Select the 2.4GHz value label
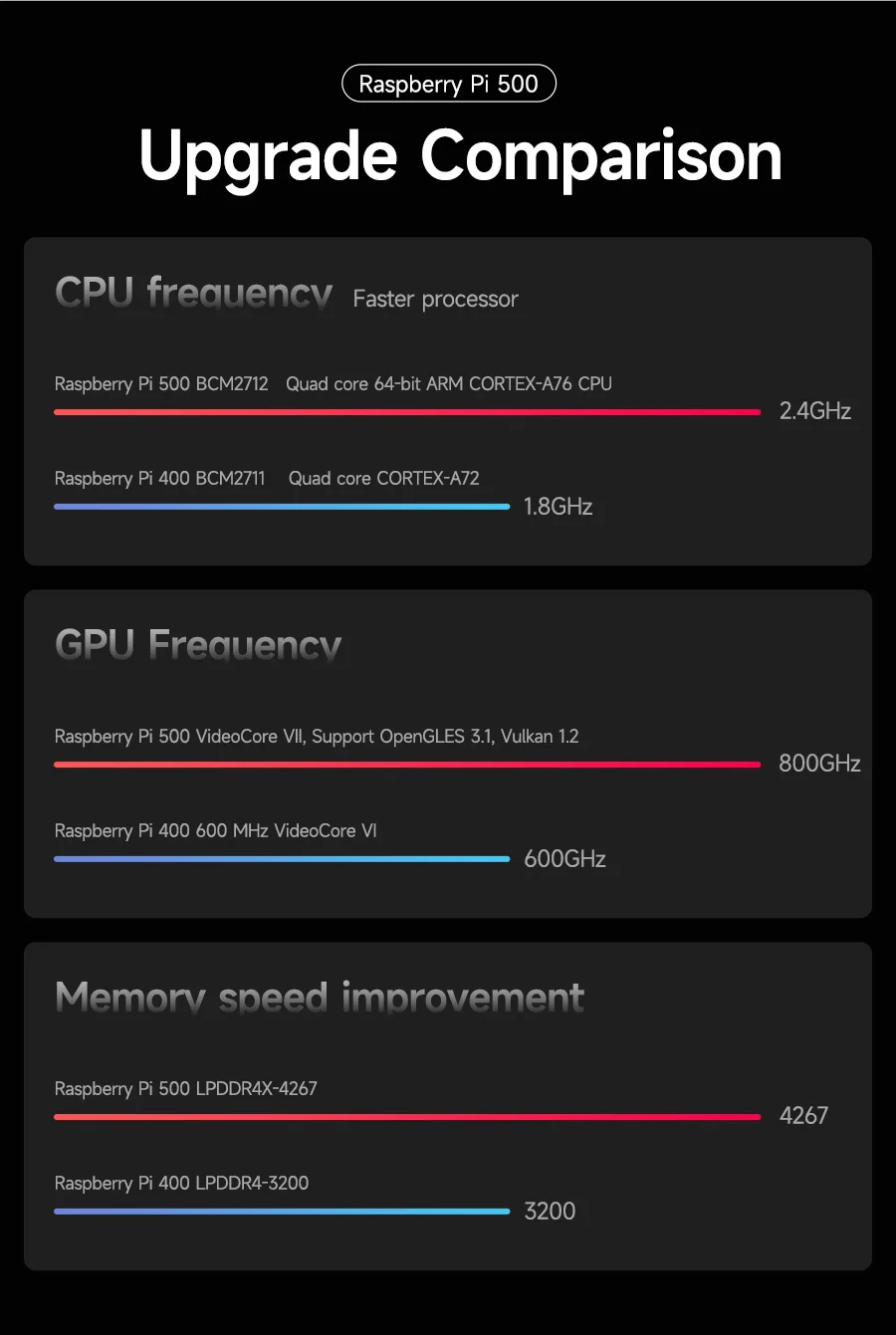The height and width of the screenshot is (1335, 896). click(815, 411)
